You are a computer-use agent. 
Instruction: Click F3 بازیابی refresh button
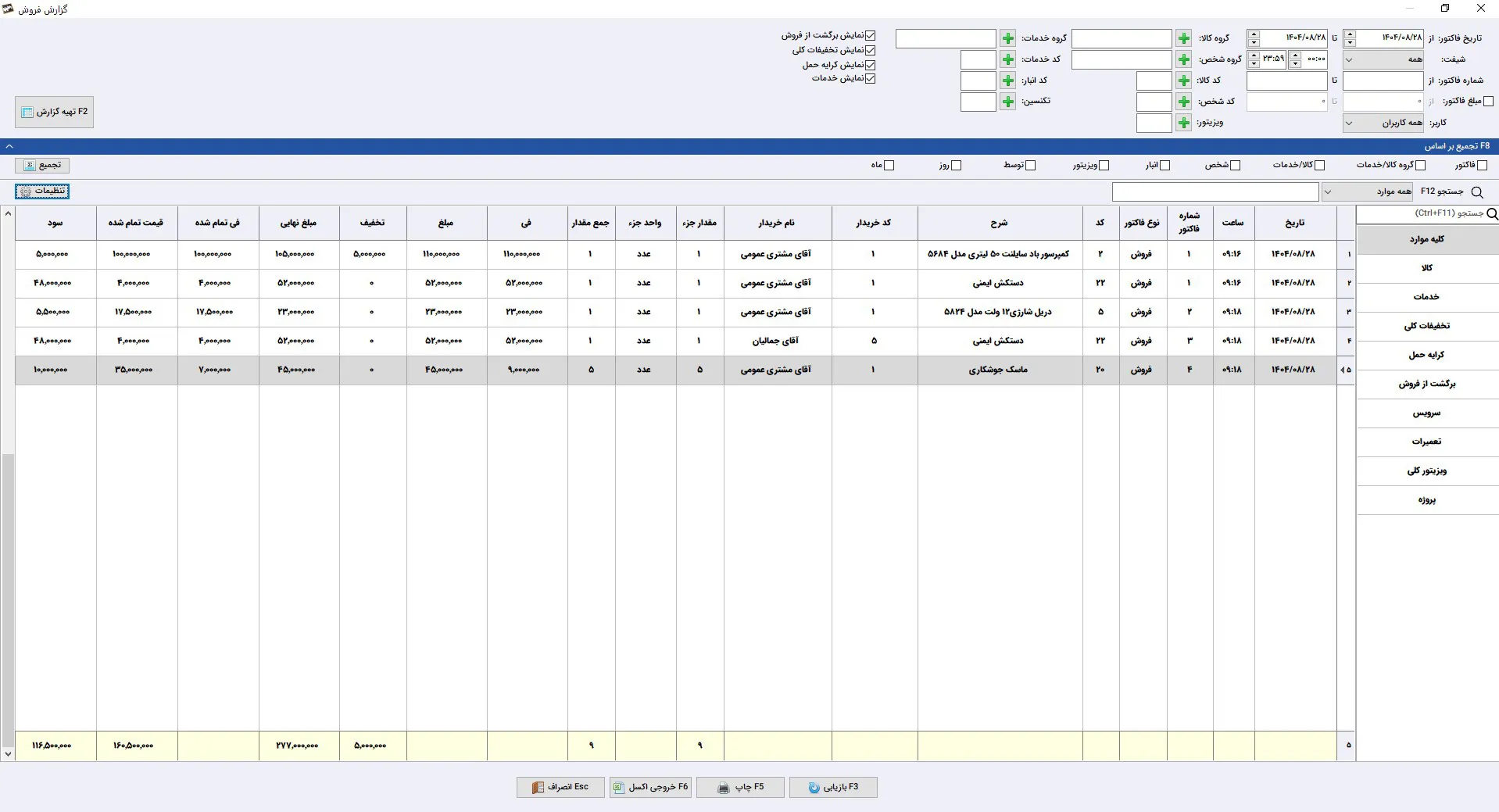coord(833,787)
